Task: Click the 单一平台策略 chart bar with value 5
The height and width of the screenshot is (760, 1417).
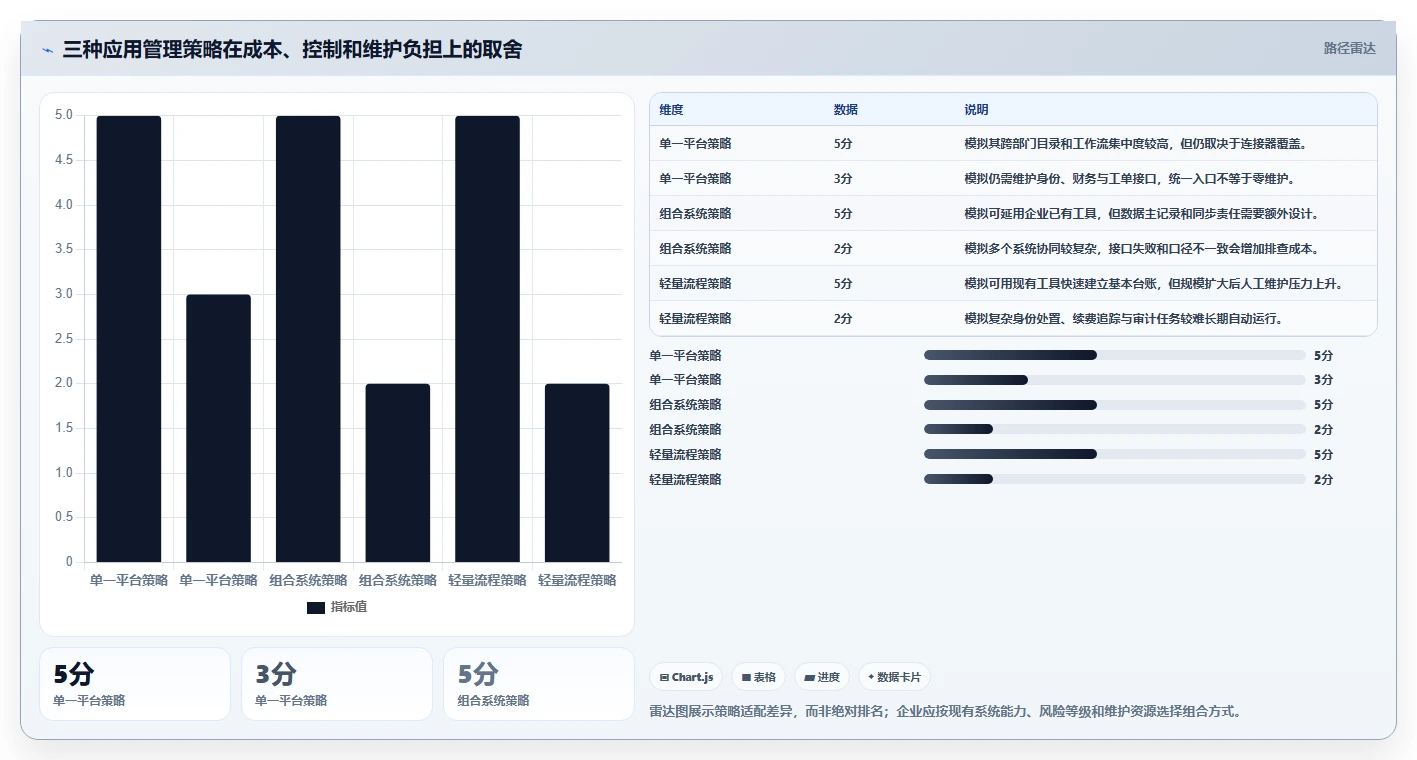Action: [x=129, y=339]
